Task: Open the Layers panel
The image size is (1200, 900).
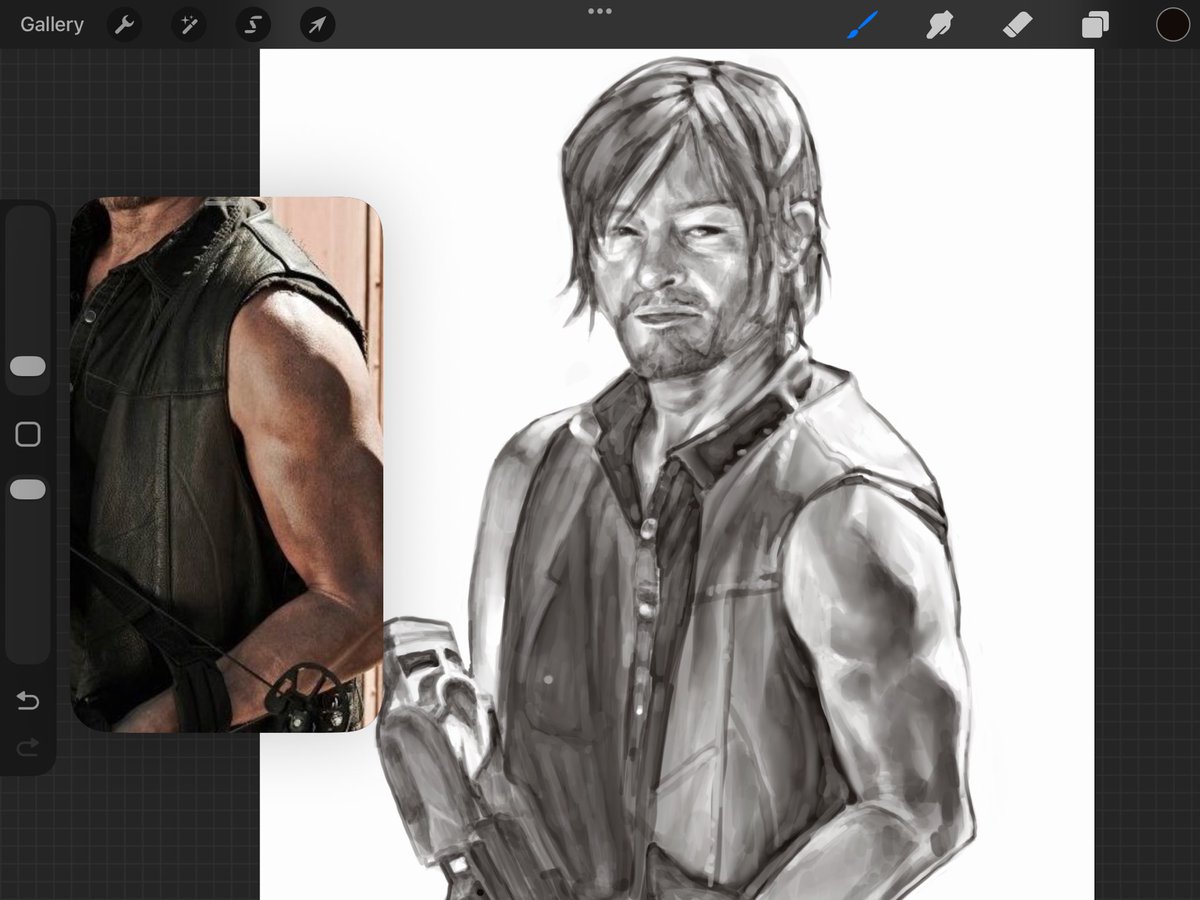Action: click(1095, 25)
